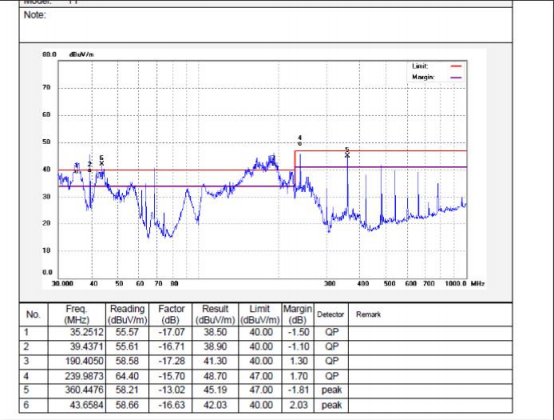This screenshot has width=554, height=420.
Task: Click the Margin (dB) column header
Action: click(297, 314)
